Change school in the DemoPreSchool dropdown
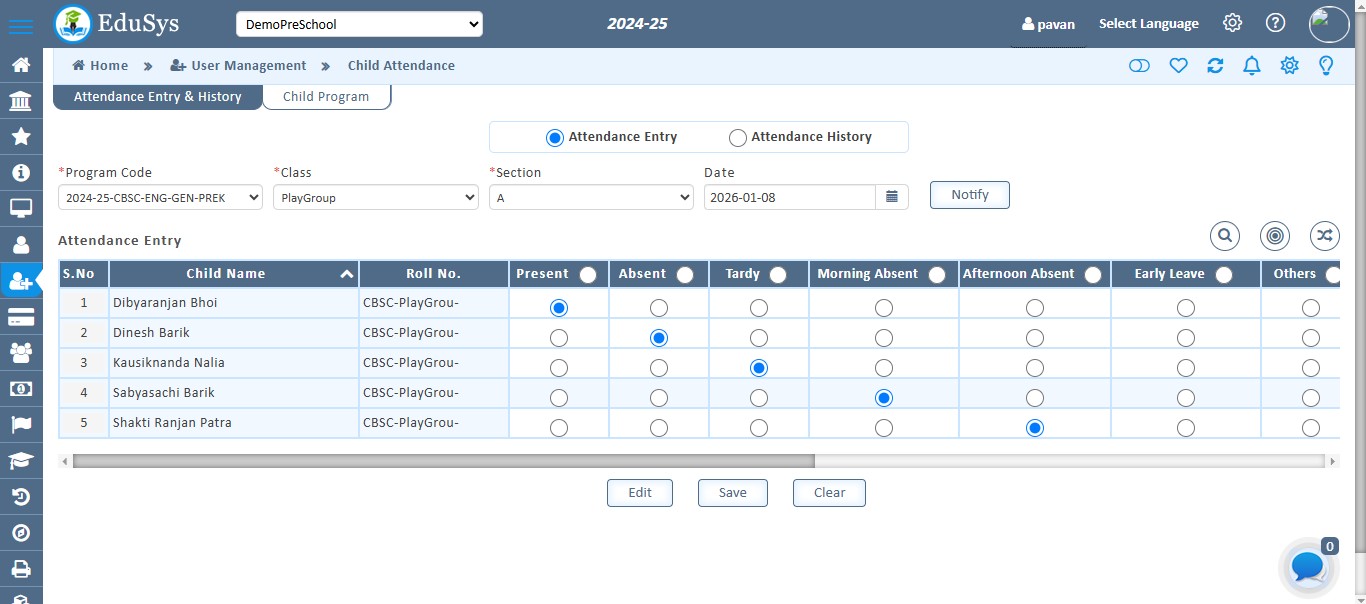 (x=359, y=23)
